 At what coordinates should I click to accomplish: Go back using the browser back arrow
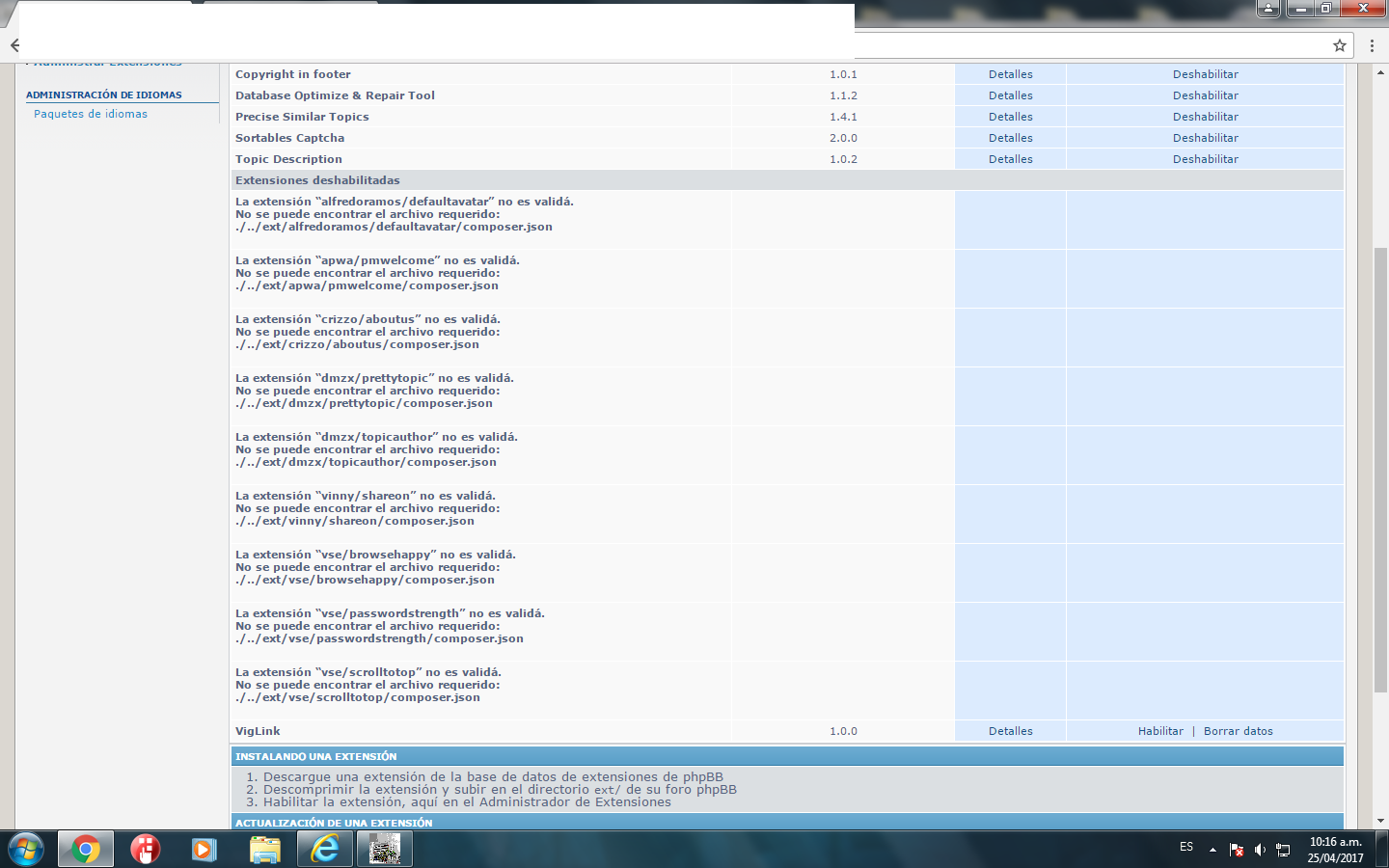click(14, 45)
